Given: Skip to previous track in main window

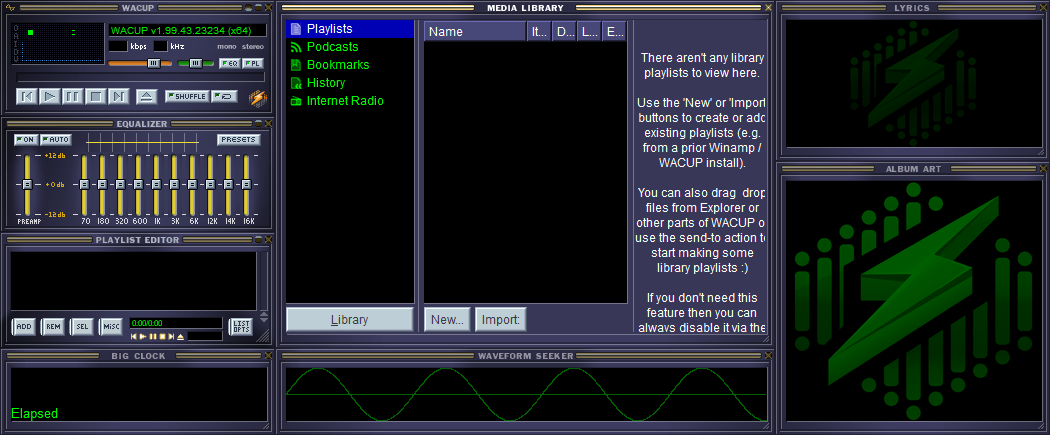Looking at the screenshot, I should (x=27, y=96).
